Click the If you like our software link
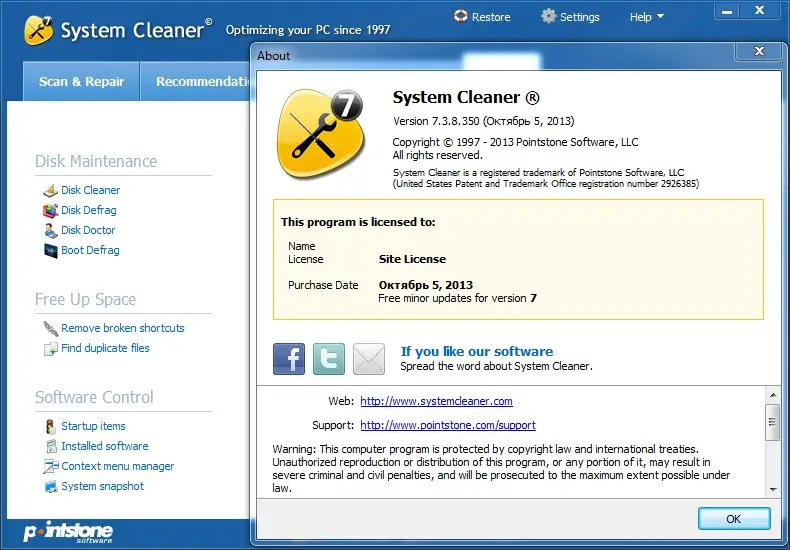The image size is (790, 550). 477,351
